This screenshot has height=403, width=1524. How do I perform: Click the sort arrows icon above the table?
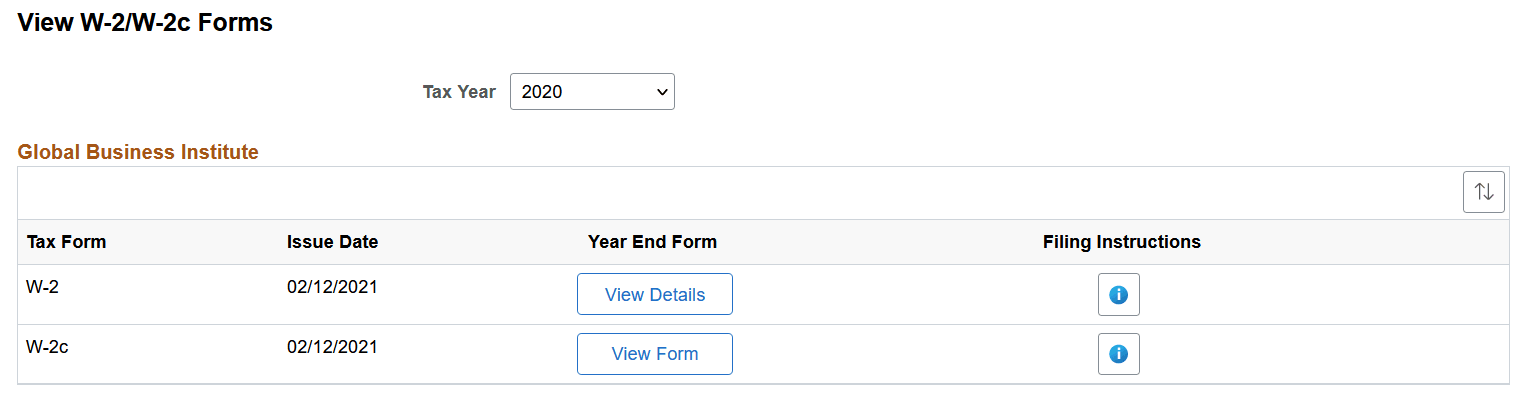click(1483, 192)
